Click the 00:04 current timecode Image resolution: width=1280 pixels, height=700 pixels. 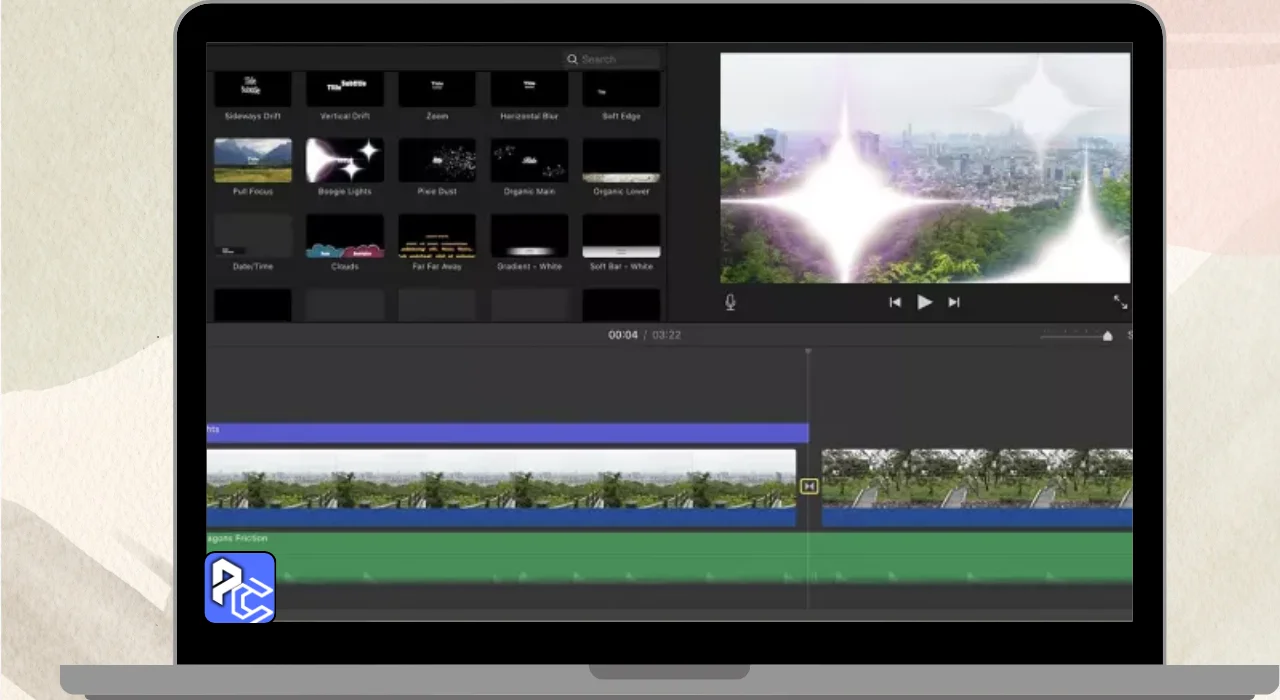[623, 335]
